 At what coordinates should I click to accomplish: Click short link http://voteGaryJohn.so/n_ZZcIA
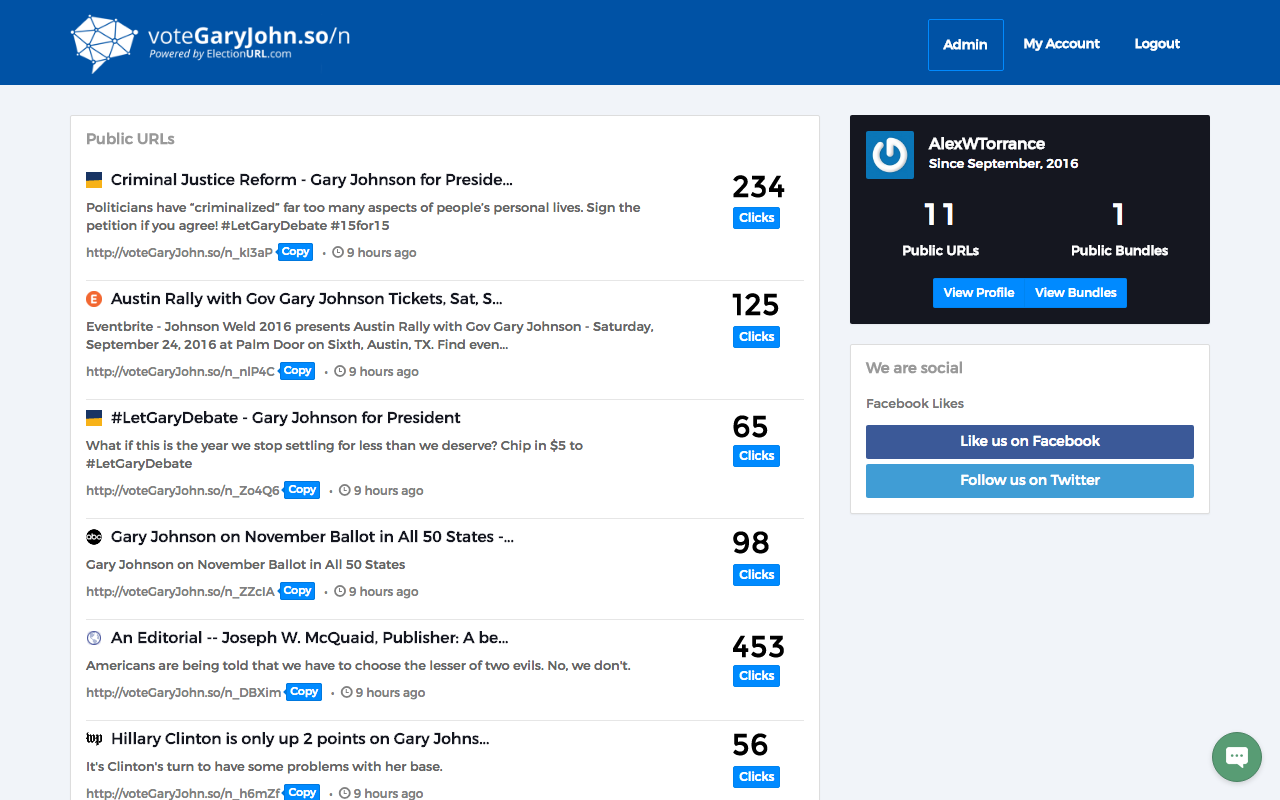click(181, 592)
